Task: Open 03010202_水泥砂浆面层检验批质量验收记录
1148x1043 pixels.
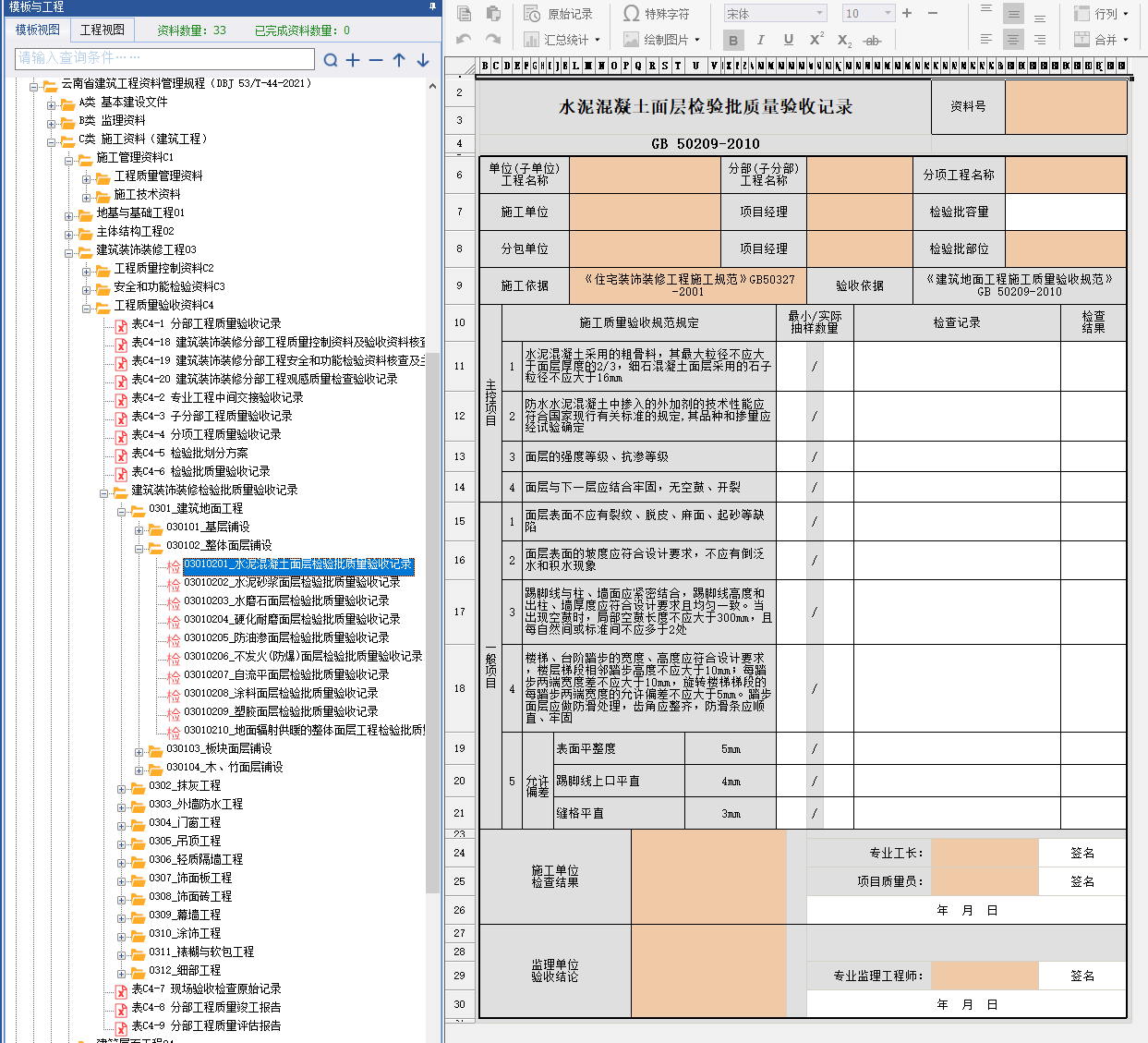Action: tap(292, 582)
